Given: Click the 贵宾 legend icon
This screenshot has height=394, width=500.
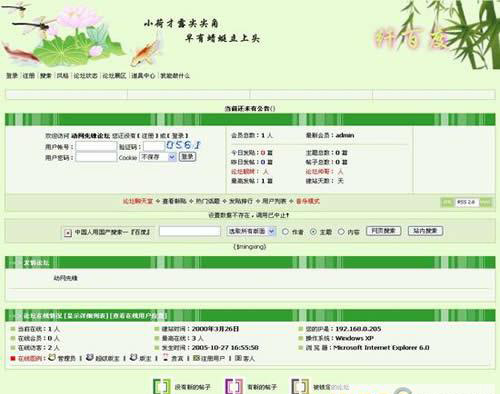Looking at the screenshot, I should pyautogui.click(x=165, y=357).
